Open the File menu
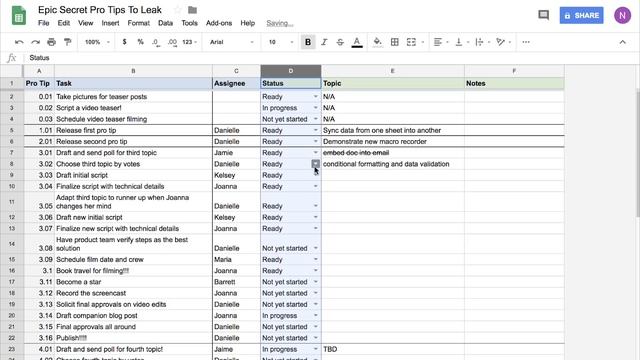Screen dimensions: 640x360 click(44, 23)
